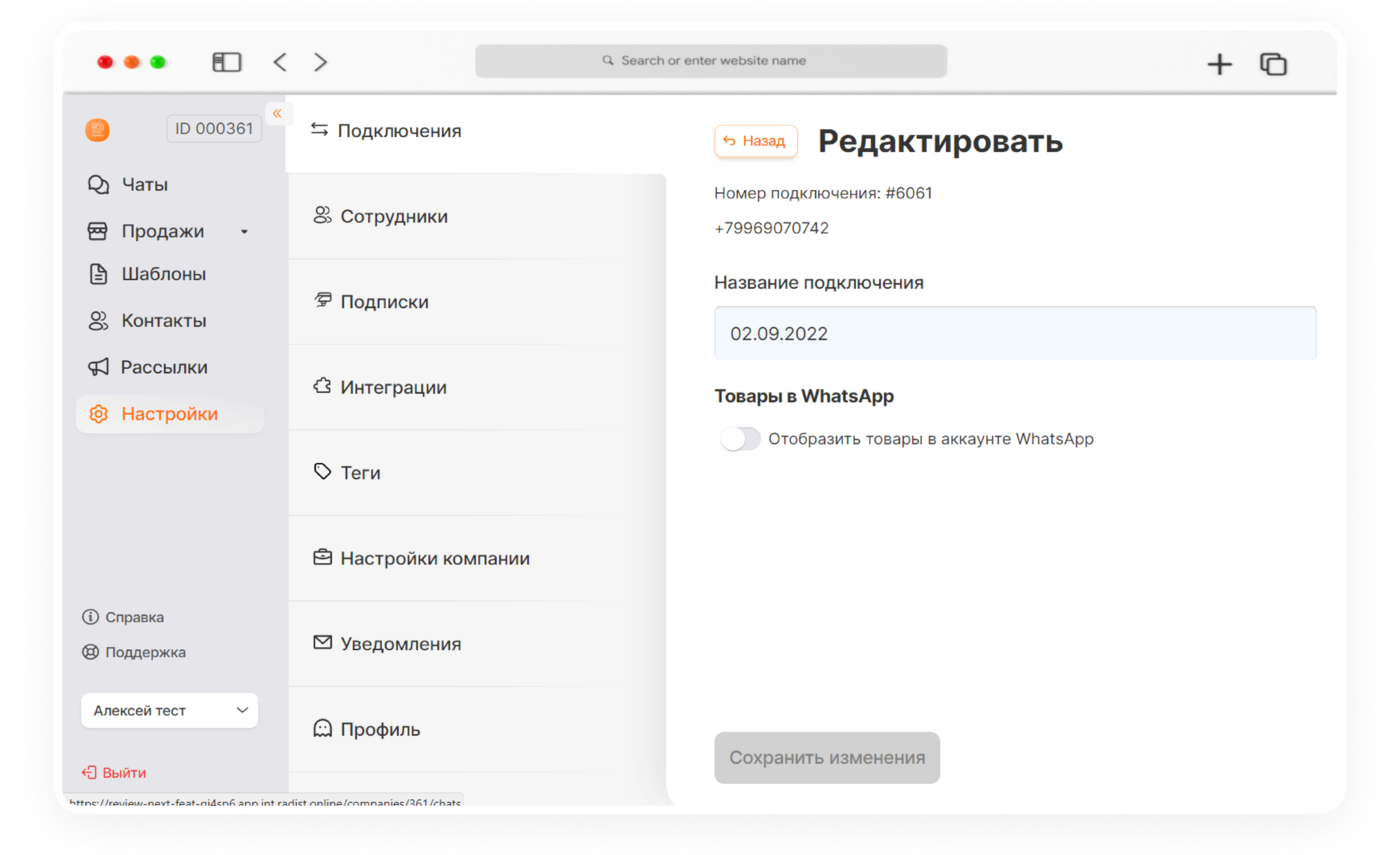Click the Назад button
The height and width of the screenshot is (855, 1400).
click(755, 141)
